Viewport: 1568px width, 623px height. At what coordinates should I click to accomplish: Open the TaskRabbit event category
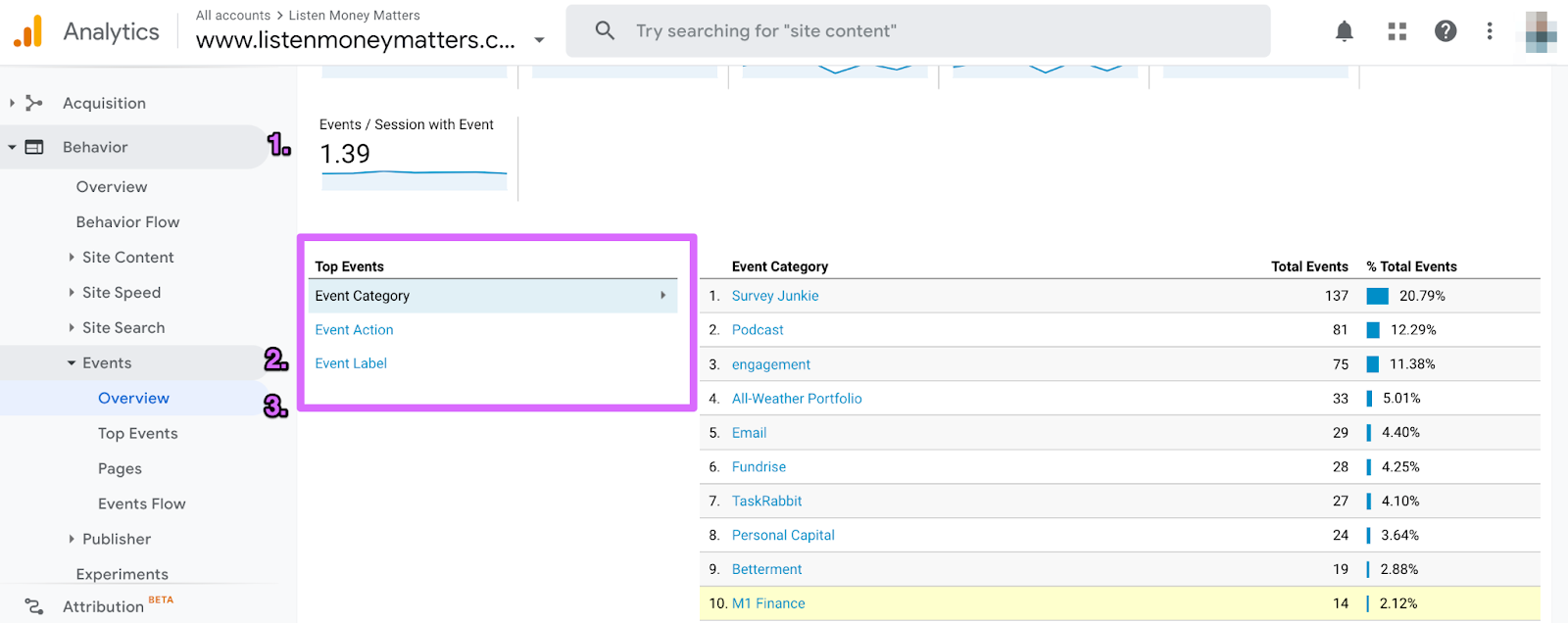click(x=766, y=501)
